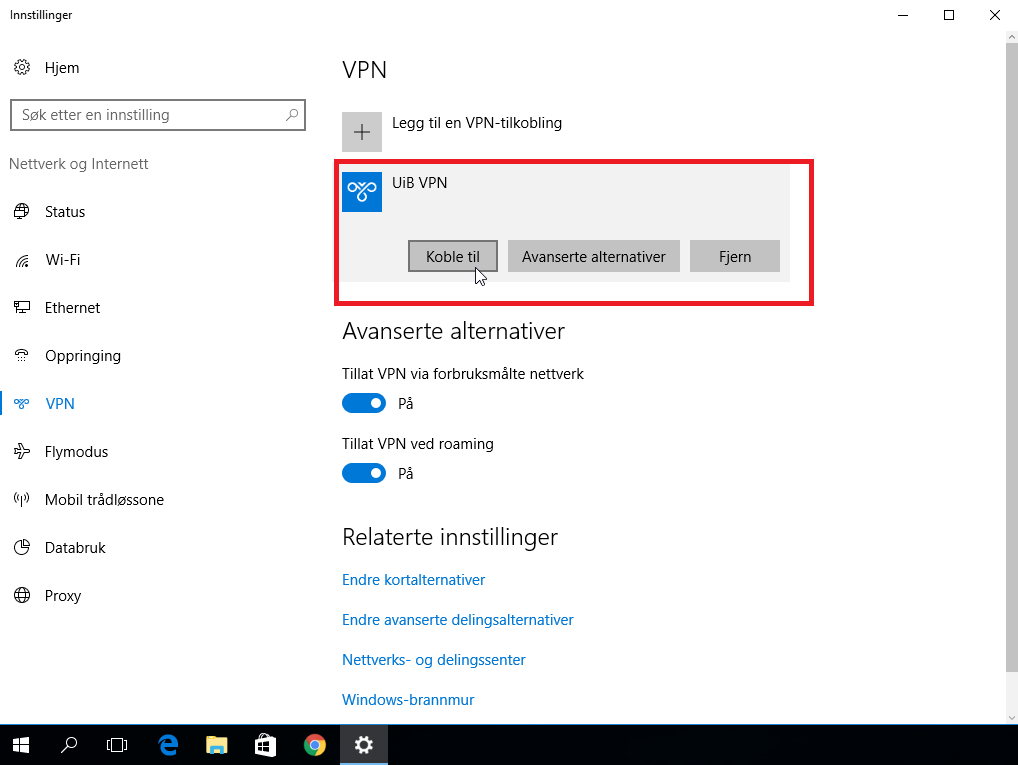Open the Wi-Fi settings section
This screenshot has width=1018, height=765.
[62, 260]
